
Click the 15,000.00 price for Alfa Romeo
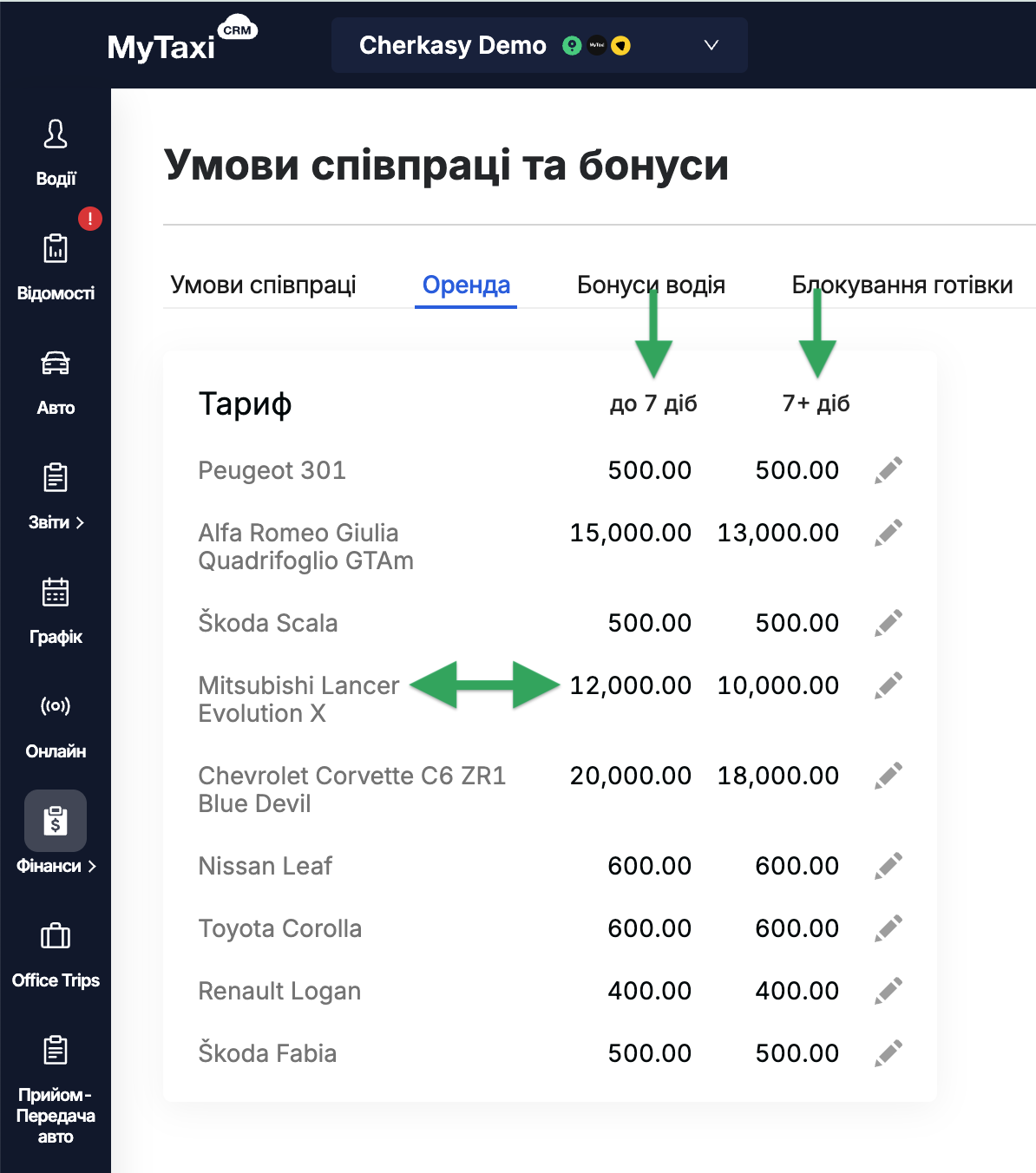point(631,533)
